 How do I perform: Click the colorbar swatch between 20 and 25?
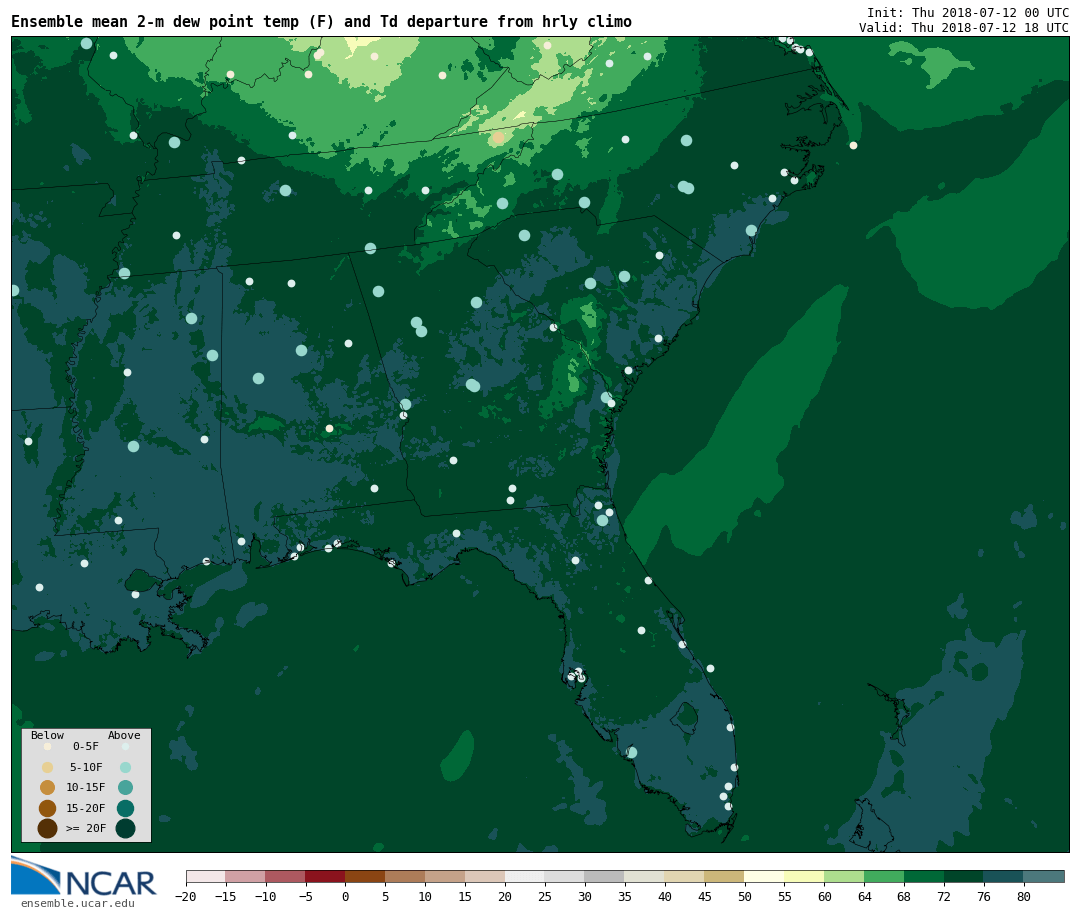point(526,876)
